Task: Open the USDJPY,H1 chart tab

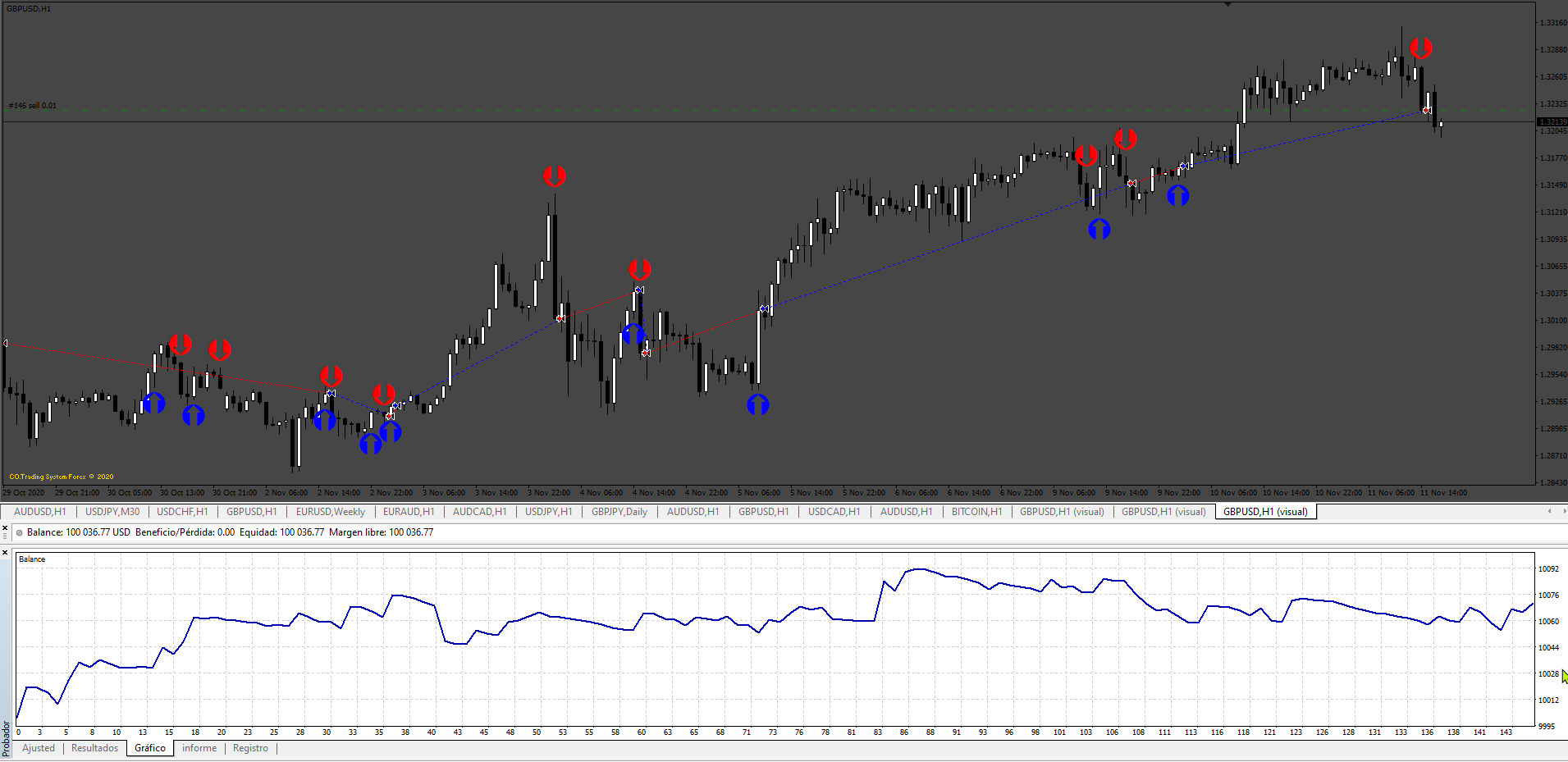Action: (549, 512)
